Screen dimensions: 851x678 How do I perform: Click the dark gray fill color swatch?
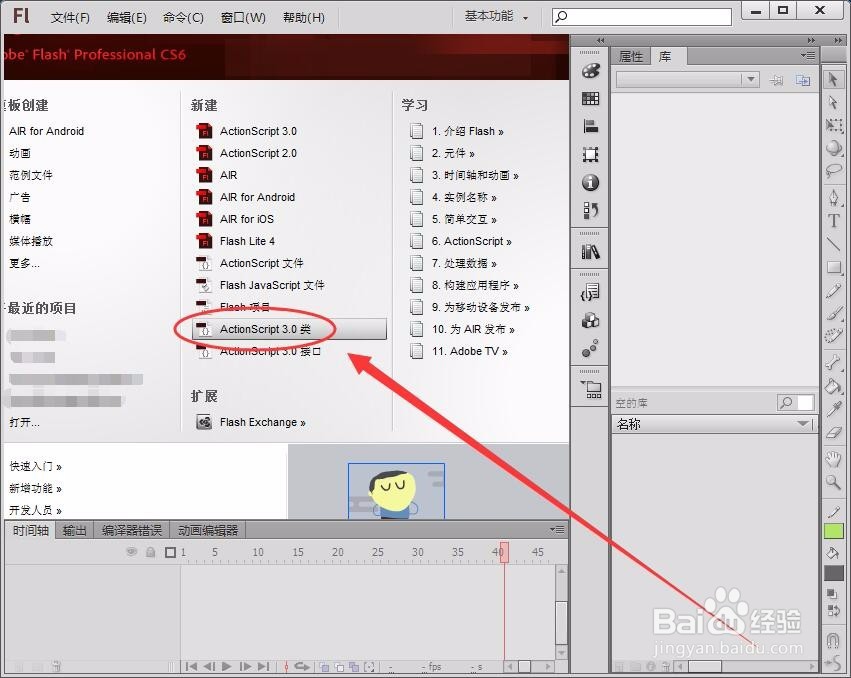834,573
